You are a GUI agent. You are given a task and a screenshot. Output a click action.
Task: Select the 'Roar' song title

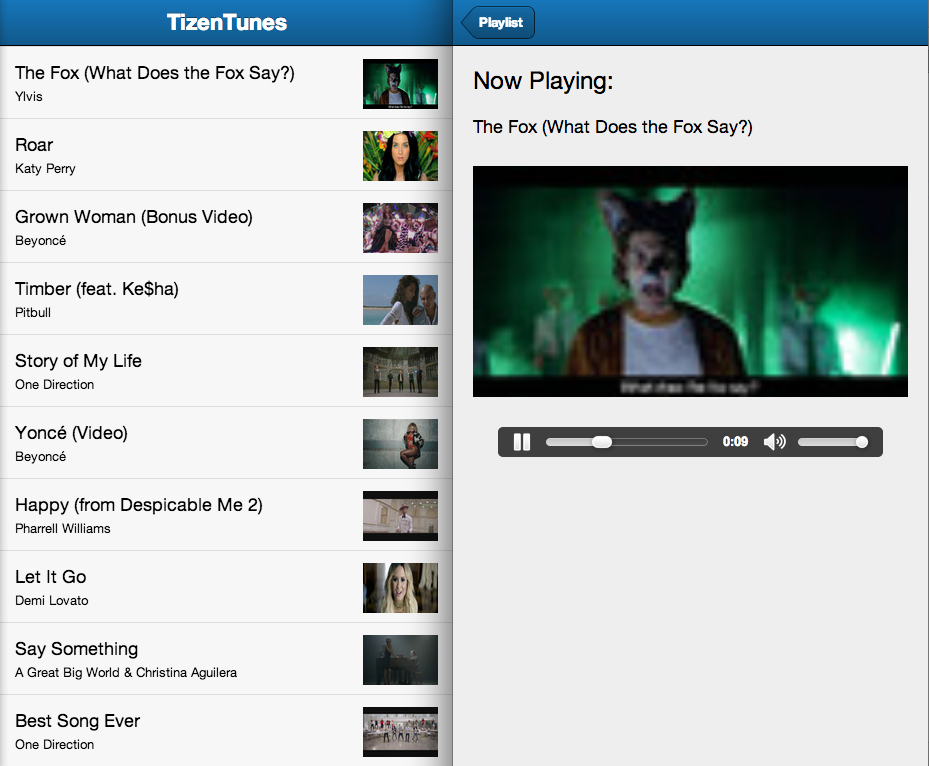[x=34, y=145]
